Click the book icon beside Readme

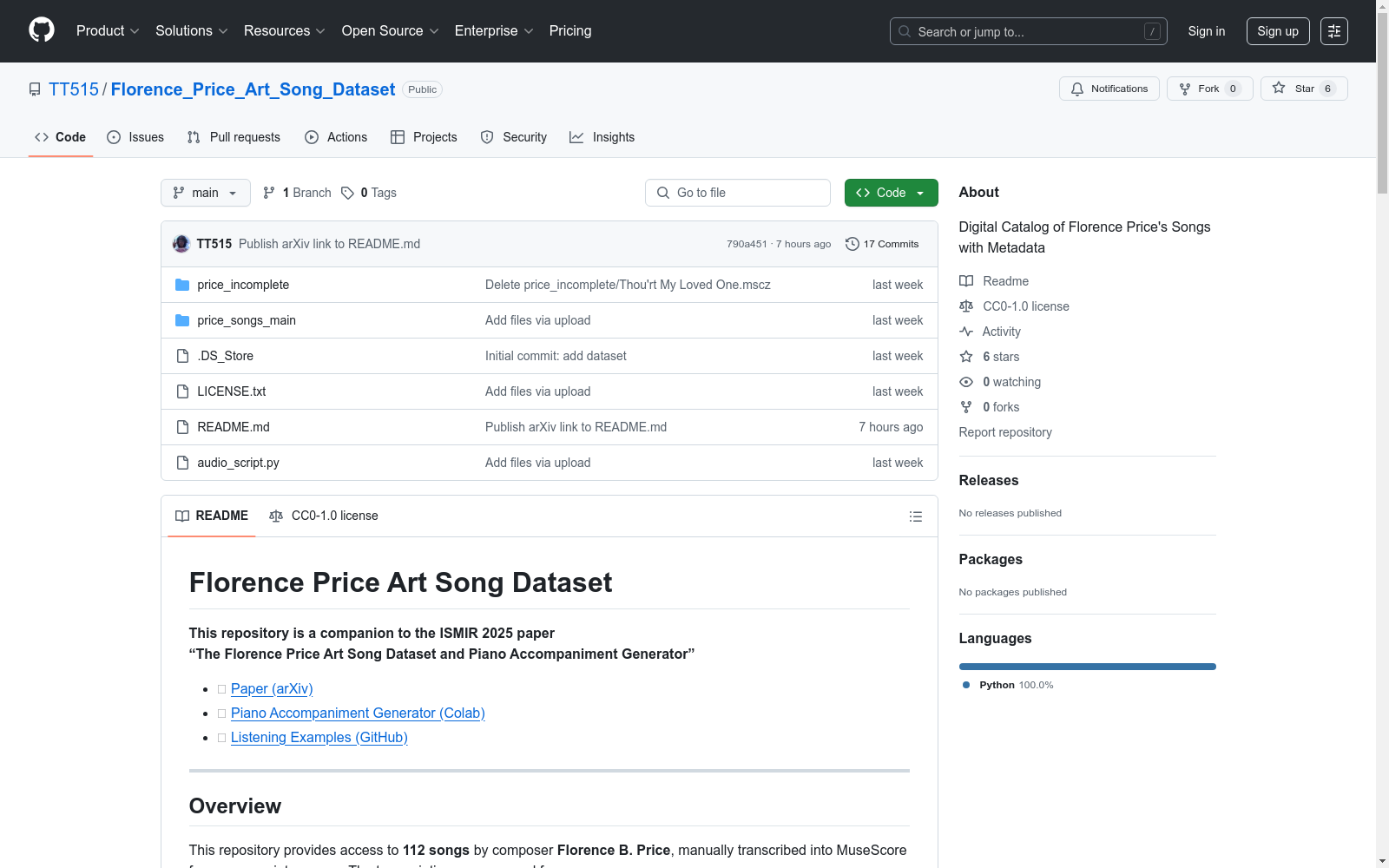click(966, 281)
